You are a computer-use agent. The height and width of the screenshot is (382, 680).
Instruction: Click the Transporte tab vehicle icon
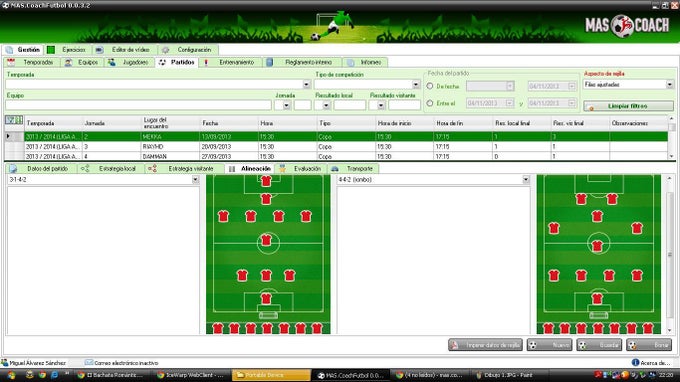(x=335, y=169)
